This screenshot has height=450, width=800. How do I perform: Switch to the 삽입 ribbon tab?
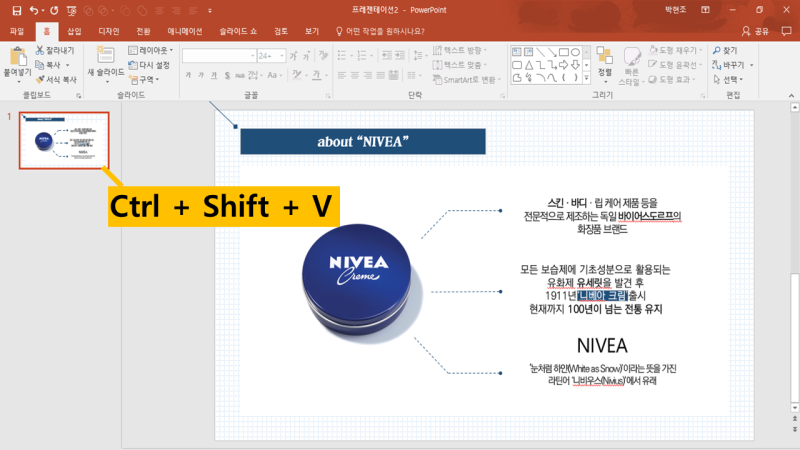(74, 31)
